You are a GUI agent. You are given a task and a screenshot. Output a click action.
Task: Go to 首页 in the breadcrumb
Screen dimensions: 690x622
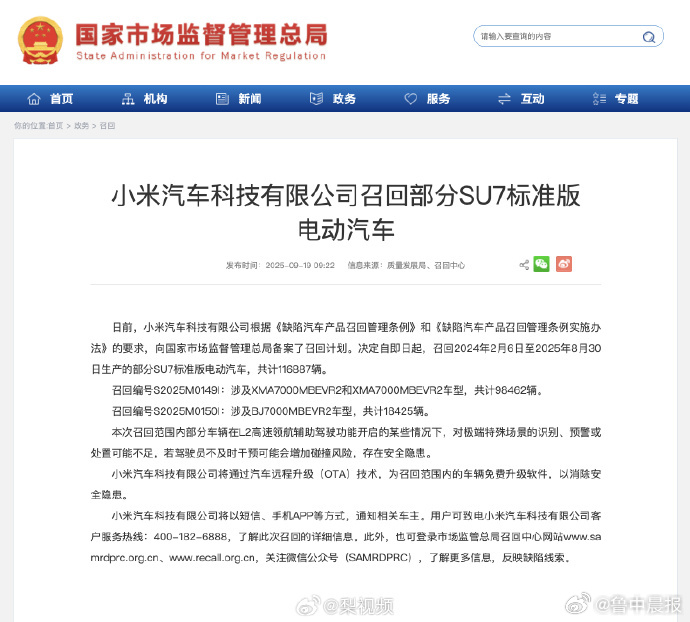pos(55,125)
